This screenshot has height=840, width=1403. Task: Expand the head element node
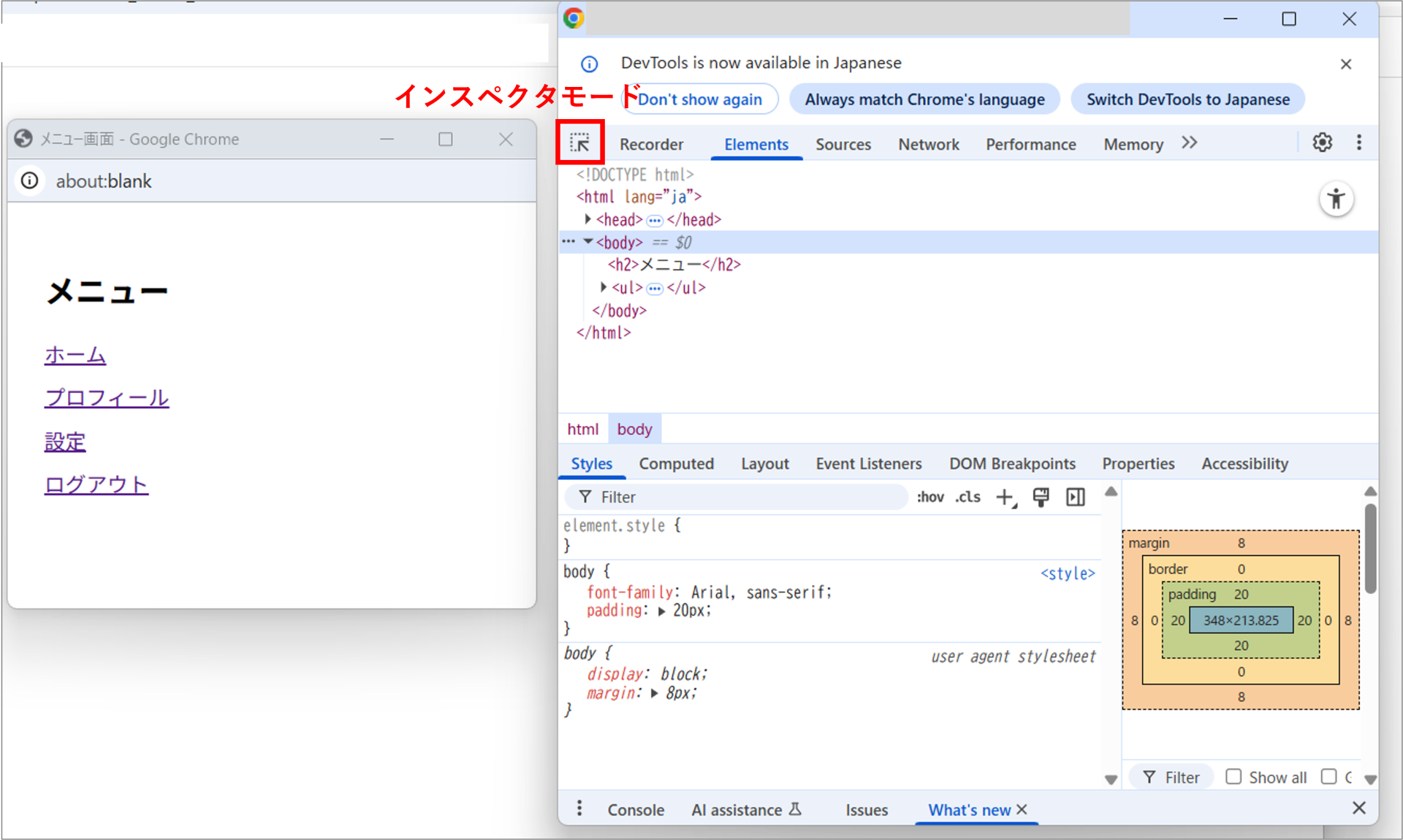588,219
